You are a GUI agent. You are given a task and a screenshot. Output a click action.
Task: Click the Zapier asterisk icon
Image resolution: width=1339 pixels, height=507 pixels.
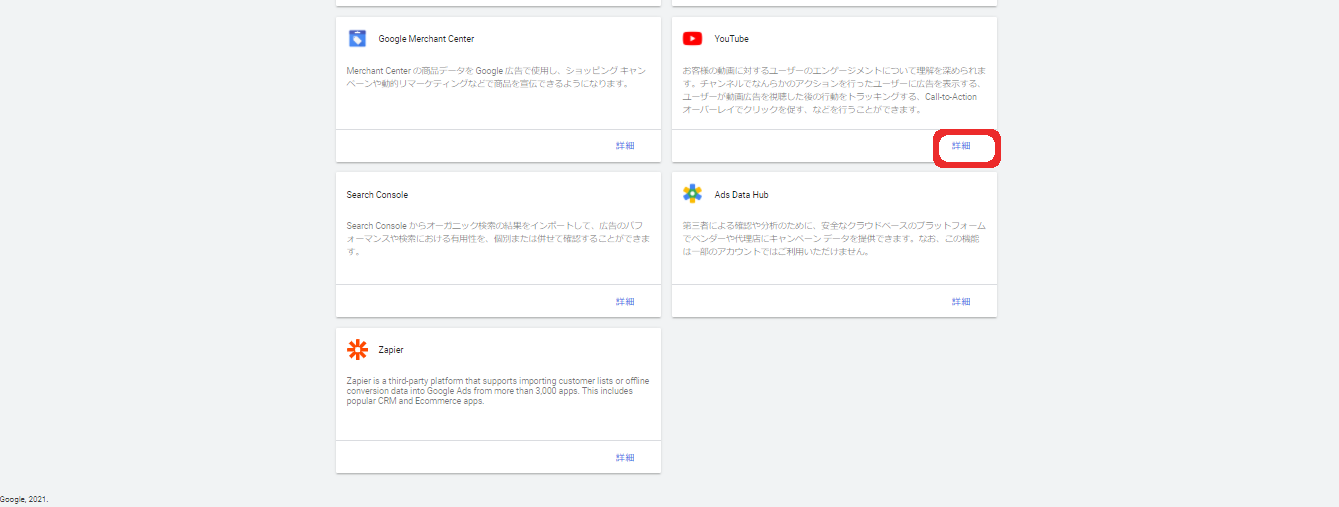tap(357, 350)
